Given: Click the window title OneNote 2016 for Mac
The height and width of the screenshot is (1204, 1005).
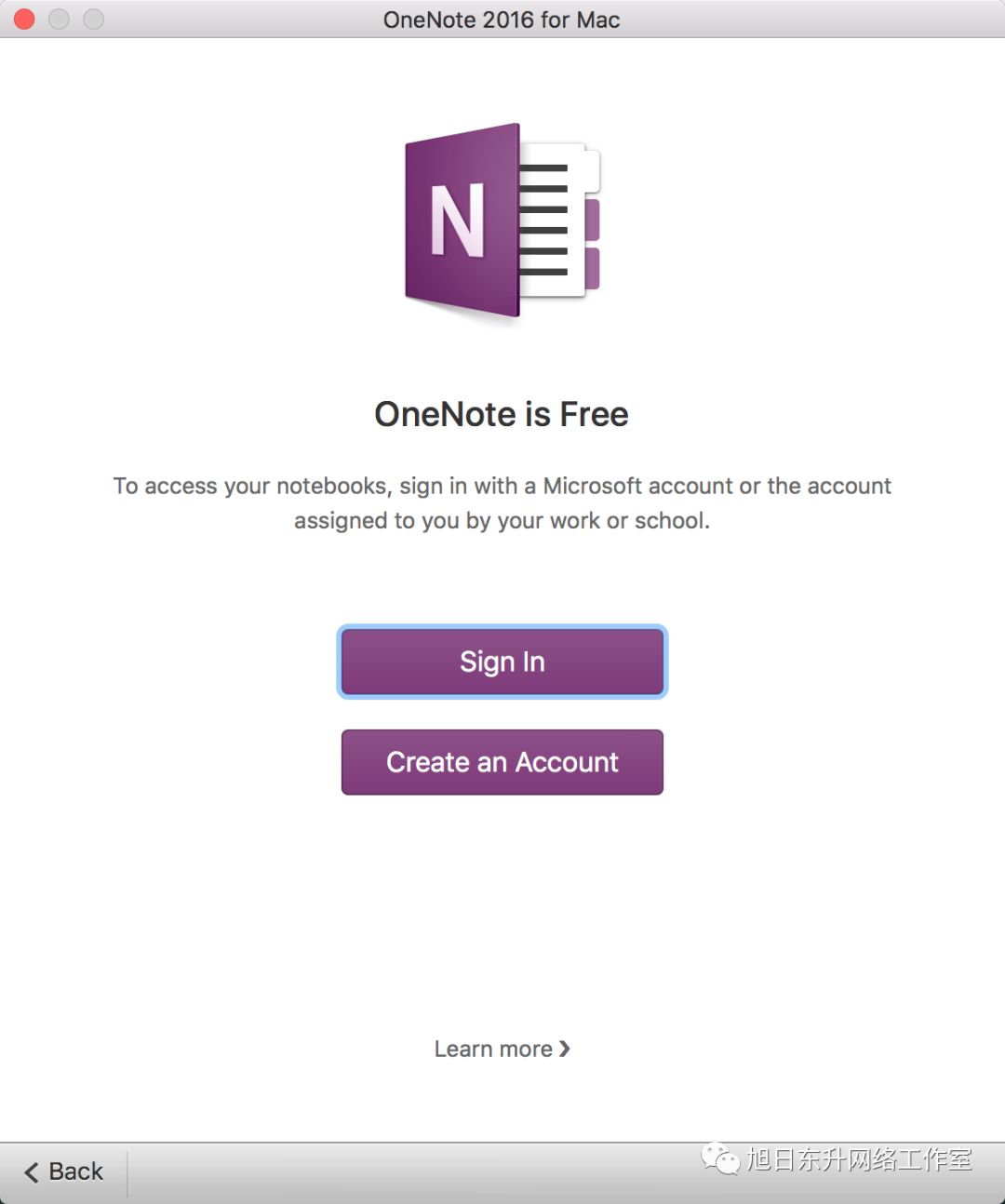Looking at the screenshot, I should point(502,20).
